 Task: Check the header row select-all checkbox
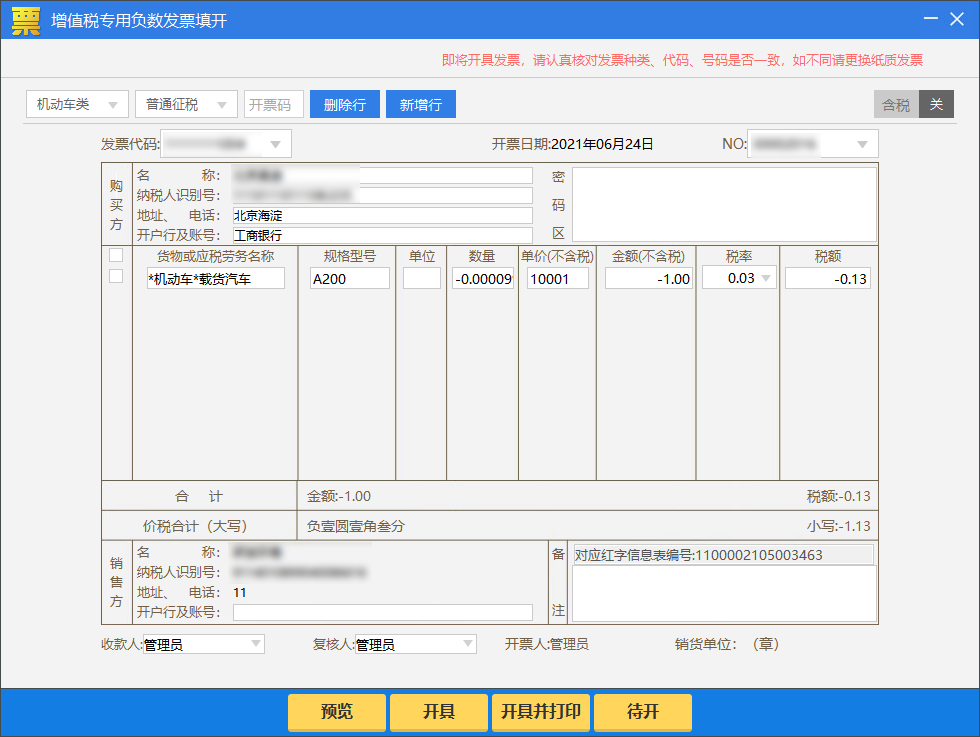116,255
